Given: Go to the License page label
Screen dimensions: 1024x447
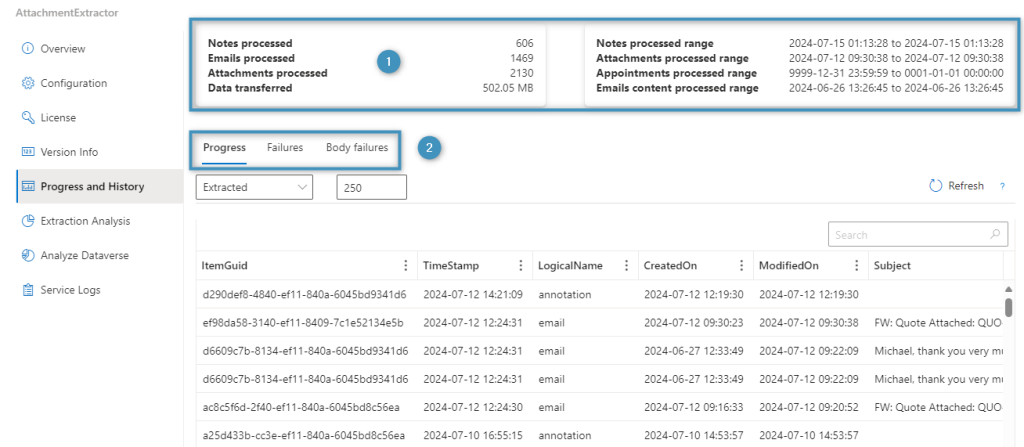Looking at the screenshot, I should (58, 118).
